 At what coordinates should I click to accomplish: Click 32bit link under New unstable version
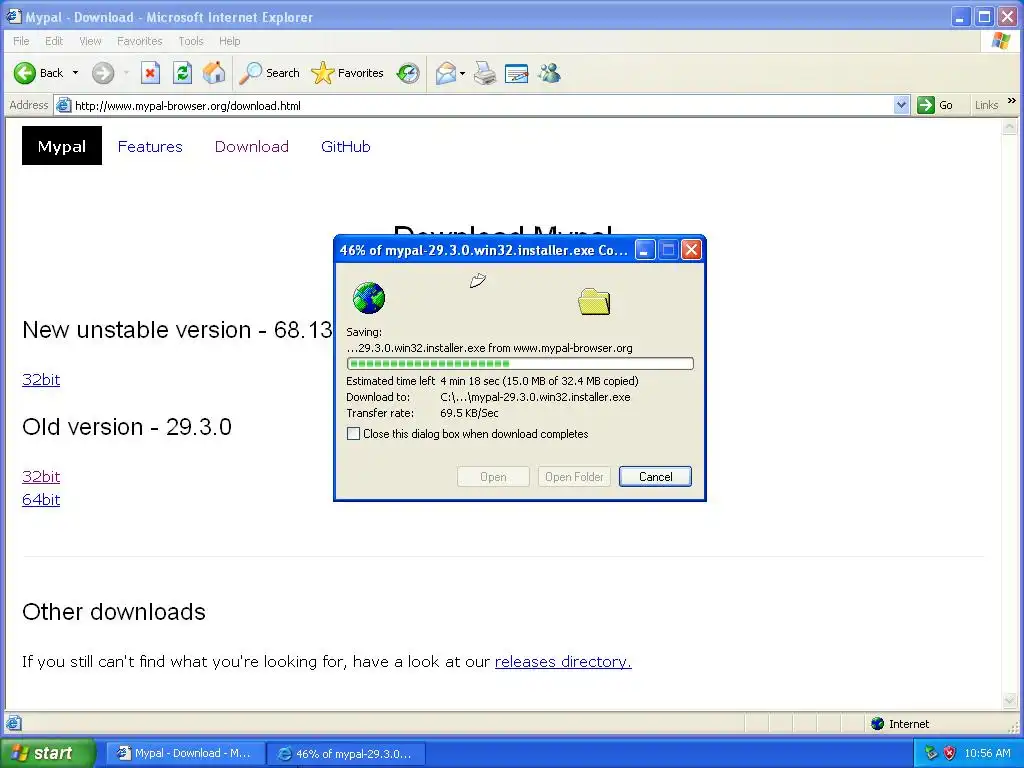[x=41, y=379]
